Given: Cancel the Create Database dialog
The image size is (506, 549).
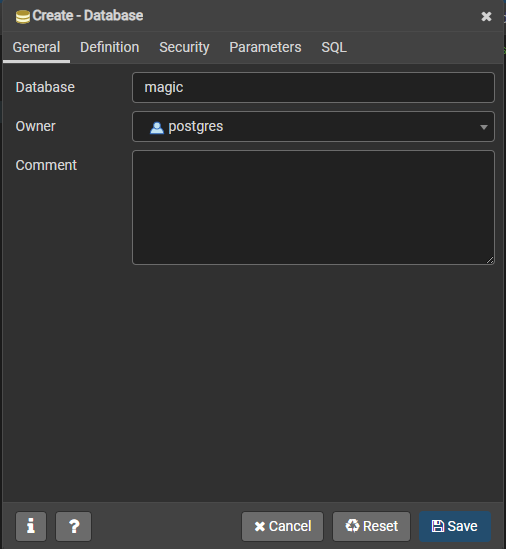Looking at the screenshot, I should point(283,526).
